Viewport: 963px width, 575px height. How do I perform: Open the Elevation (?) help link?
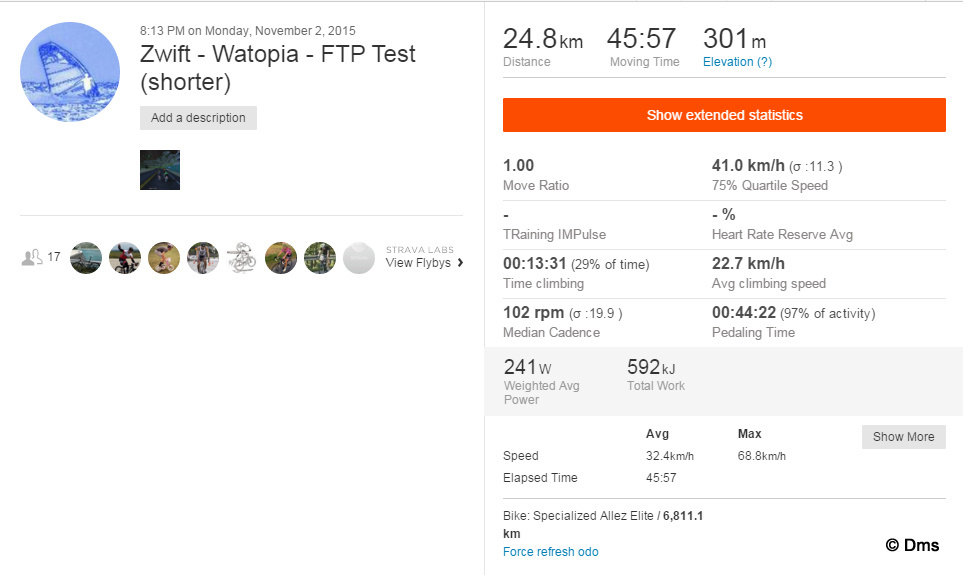tap(737, 62)
